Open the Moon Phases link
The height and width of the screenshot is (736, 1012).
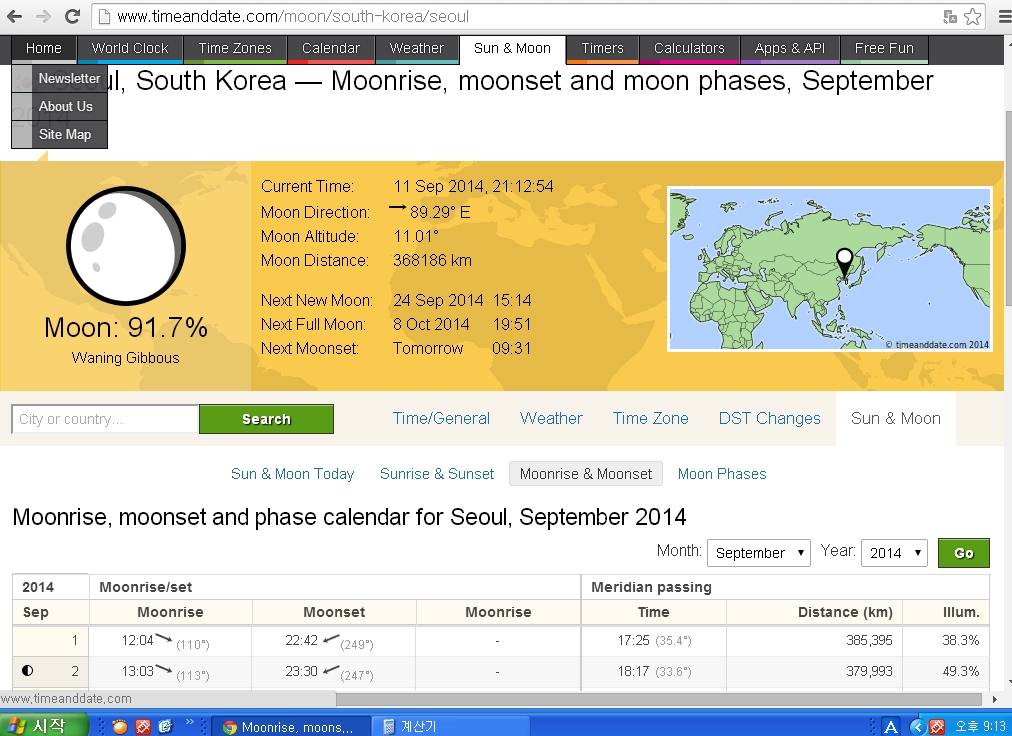722,474
